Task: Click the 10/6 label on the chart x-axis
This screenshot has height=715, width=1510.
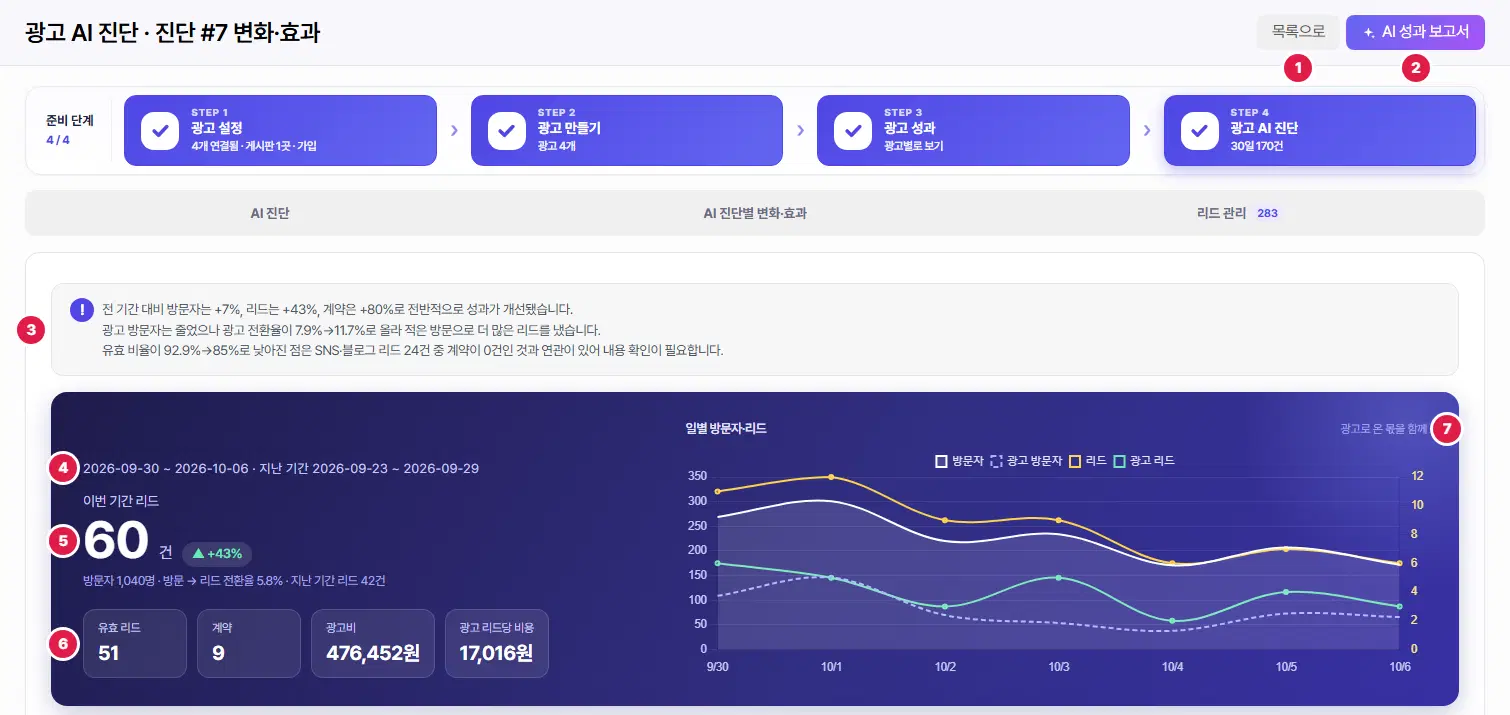Action: coord(1399,665)
